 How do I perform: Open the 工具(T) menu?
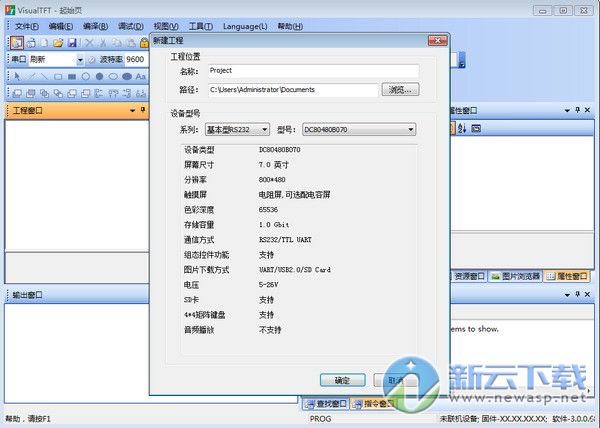coord(201,26)
